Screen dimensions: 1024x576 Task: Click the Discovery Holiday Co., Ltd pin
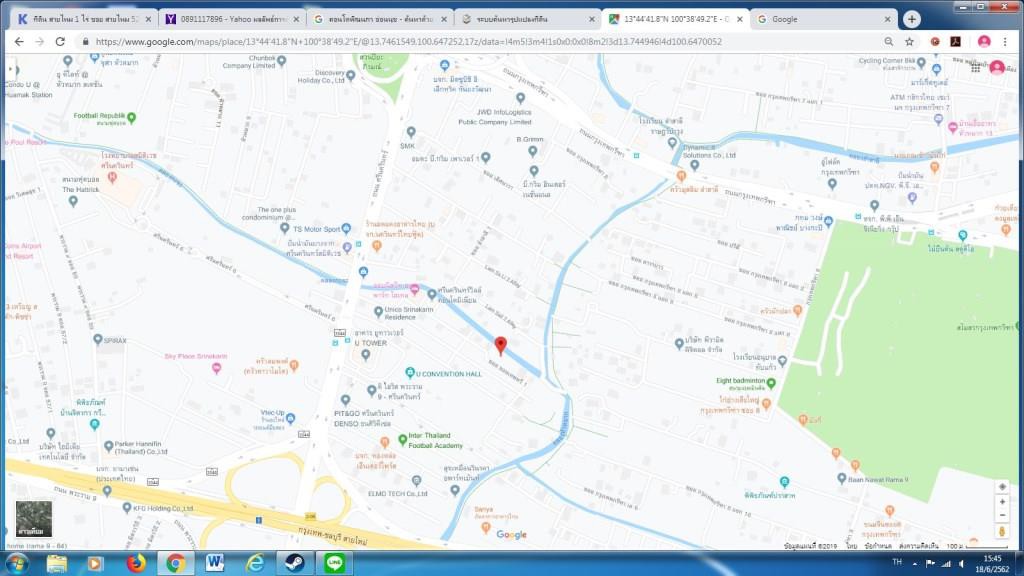click(x=351, y=76)
